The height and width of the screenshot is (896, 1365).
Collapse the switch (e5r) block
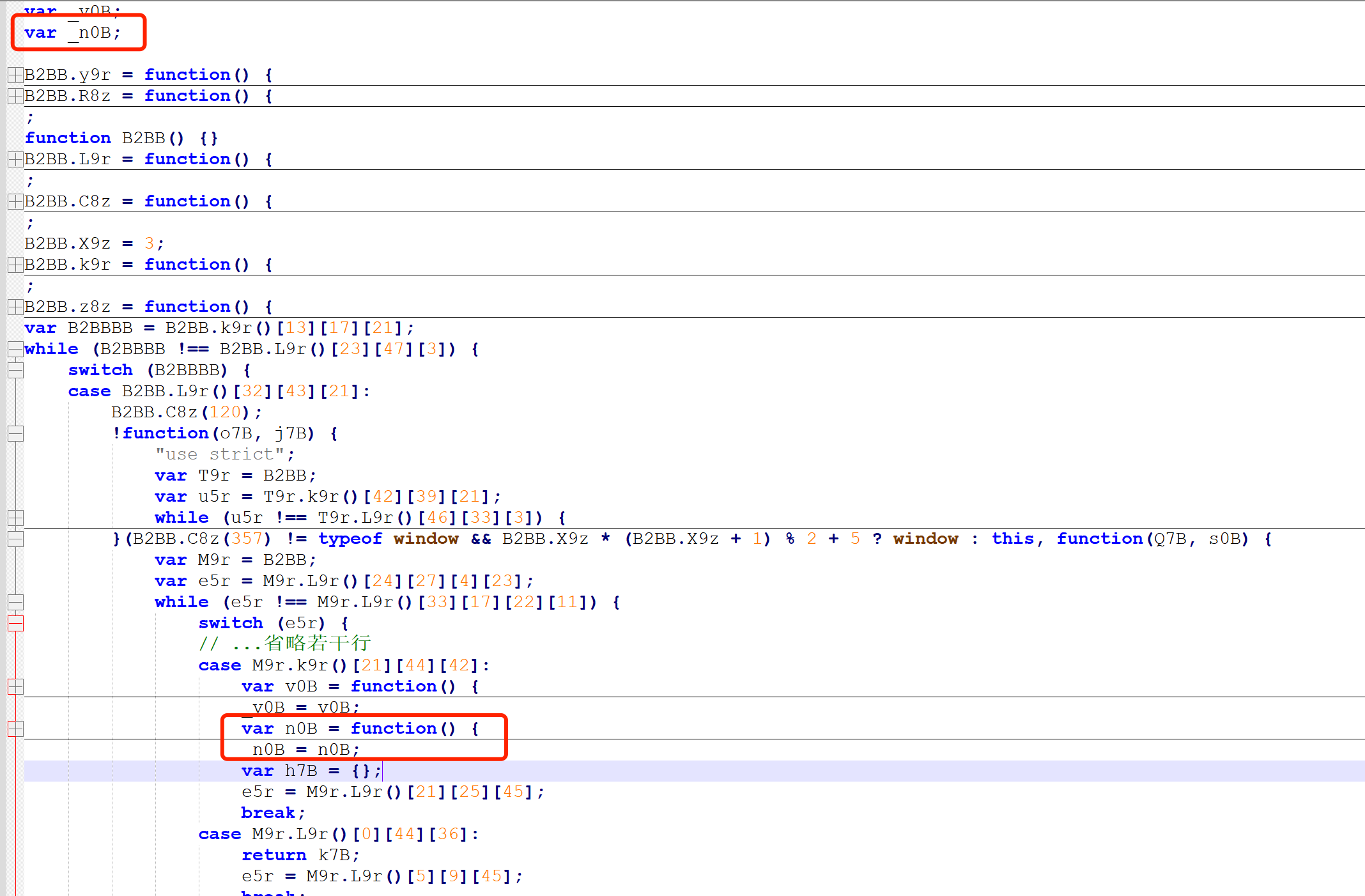tap(15, 624)
